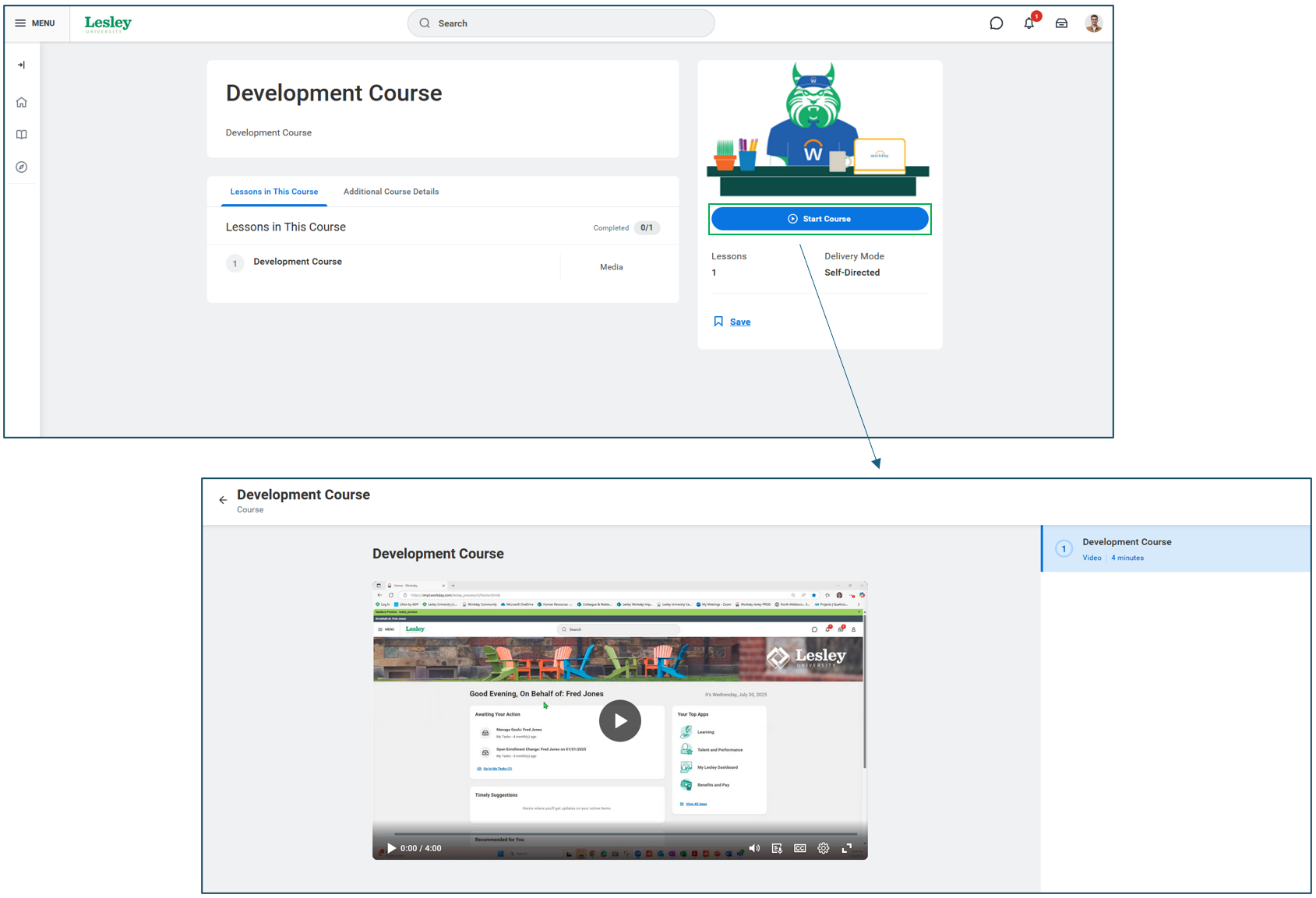Click the Video label in lesson panel

point(1092,558)
